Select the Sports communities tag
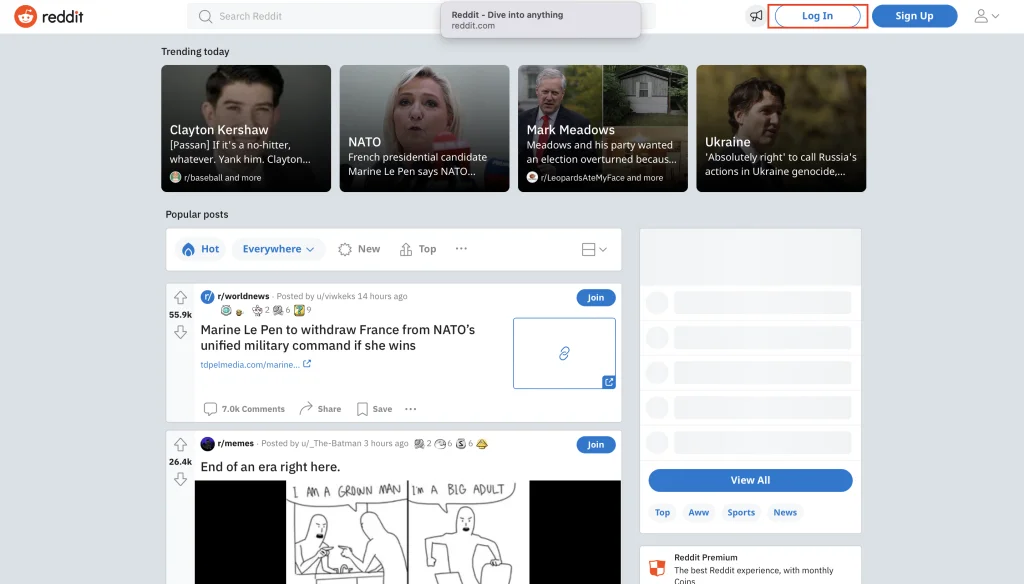Viewport: 1024px width, 584px height. (741, 512)
